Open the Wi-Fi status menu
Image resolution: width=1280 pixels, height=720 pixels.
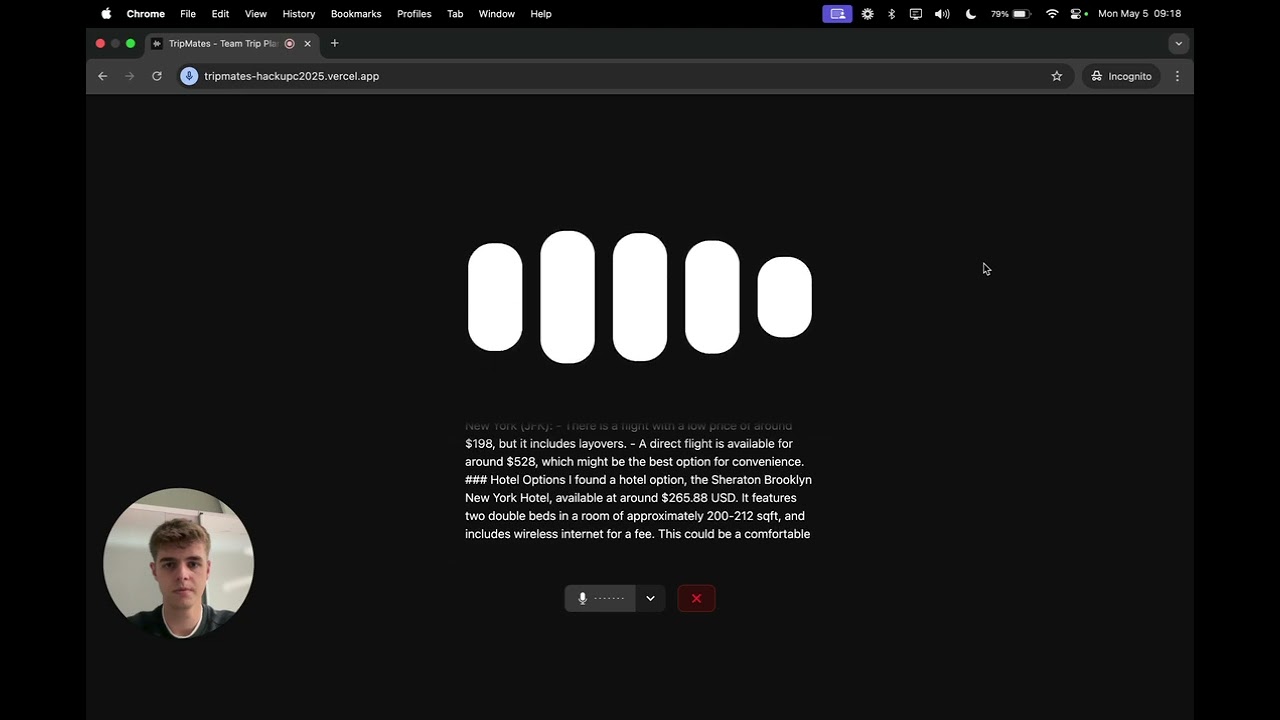coord(1052,14)
